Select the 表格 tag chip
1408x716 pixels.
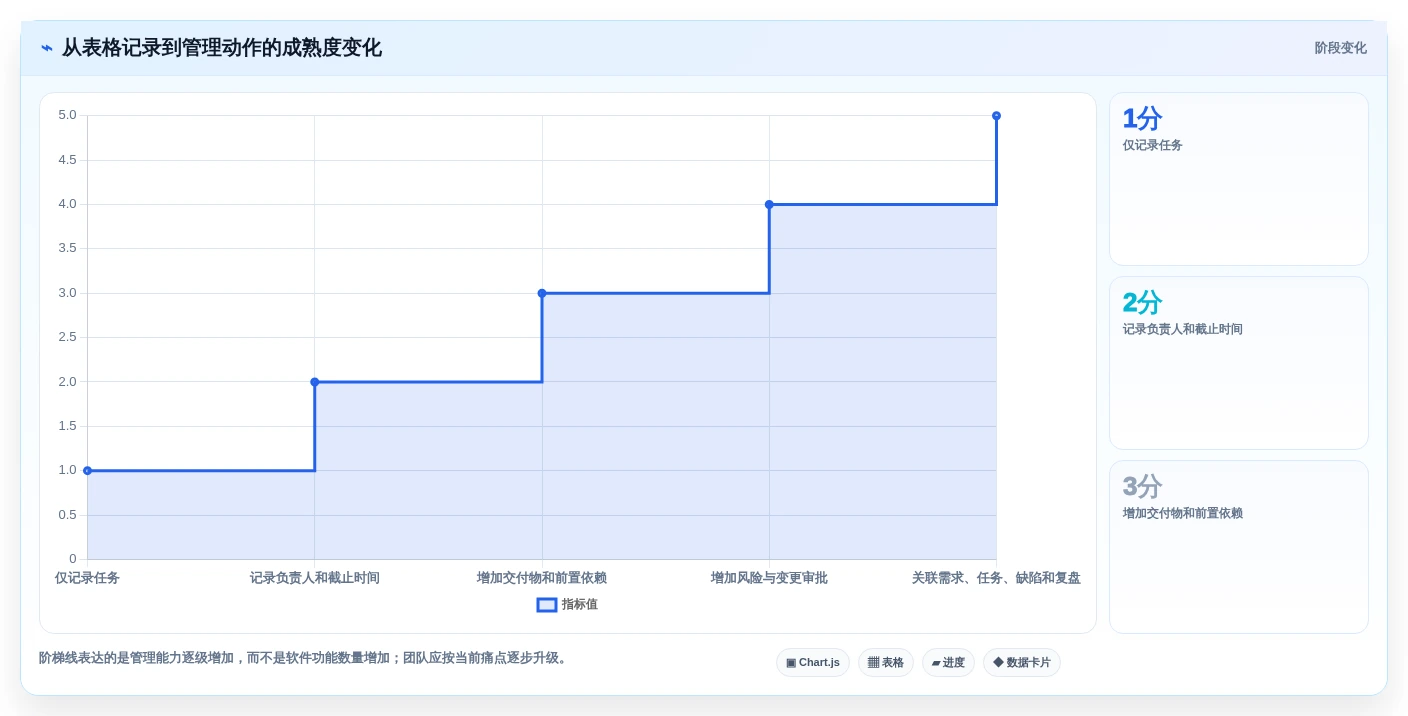pos(886,663)
